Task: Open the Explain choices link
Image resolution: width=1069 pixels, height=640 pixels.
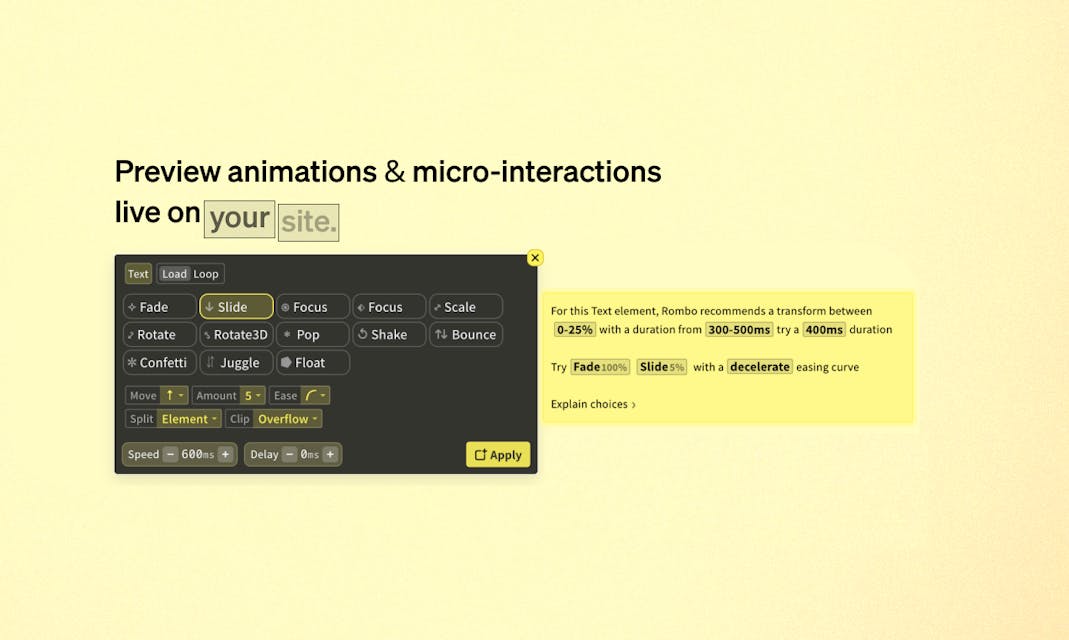Action: pyautogui.click(x=592, y=404)
